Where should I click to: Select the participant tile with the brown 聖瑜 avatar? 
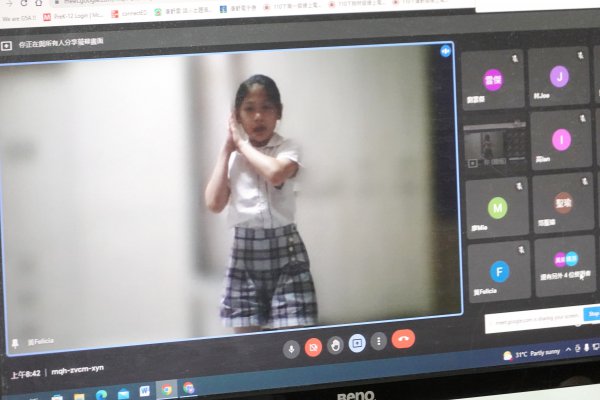[x=563, y=203]
